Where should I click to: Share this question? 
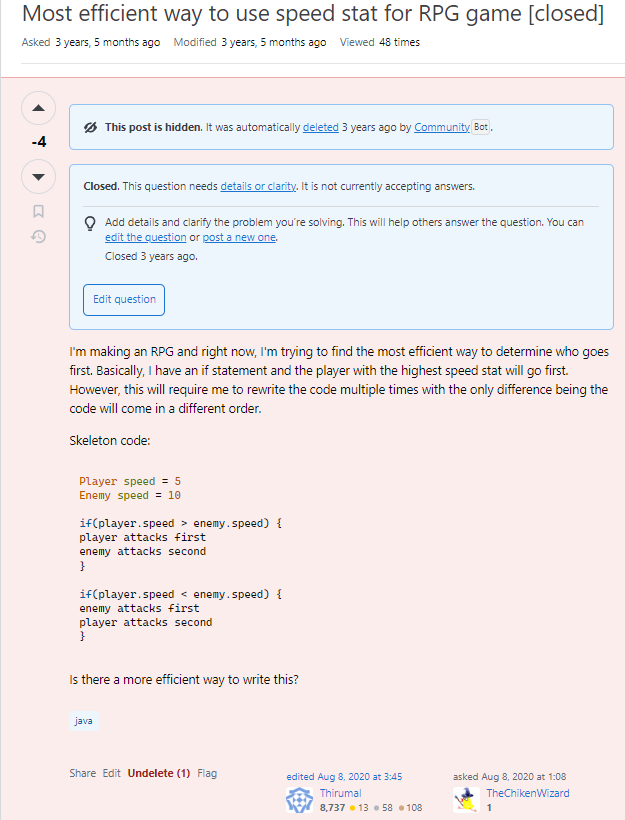[83, 773]
